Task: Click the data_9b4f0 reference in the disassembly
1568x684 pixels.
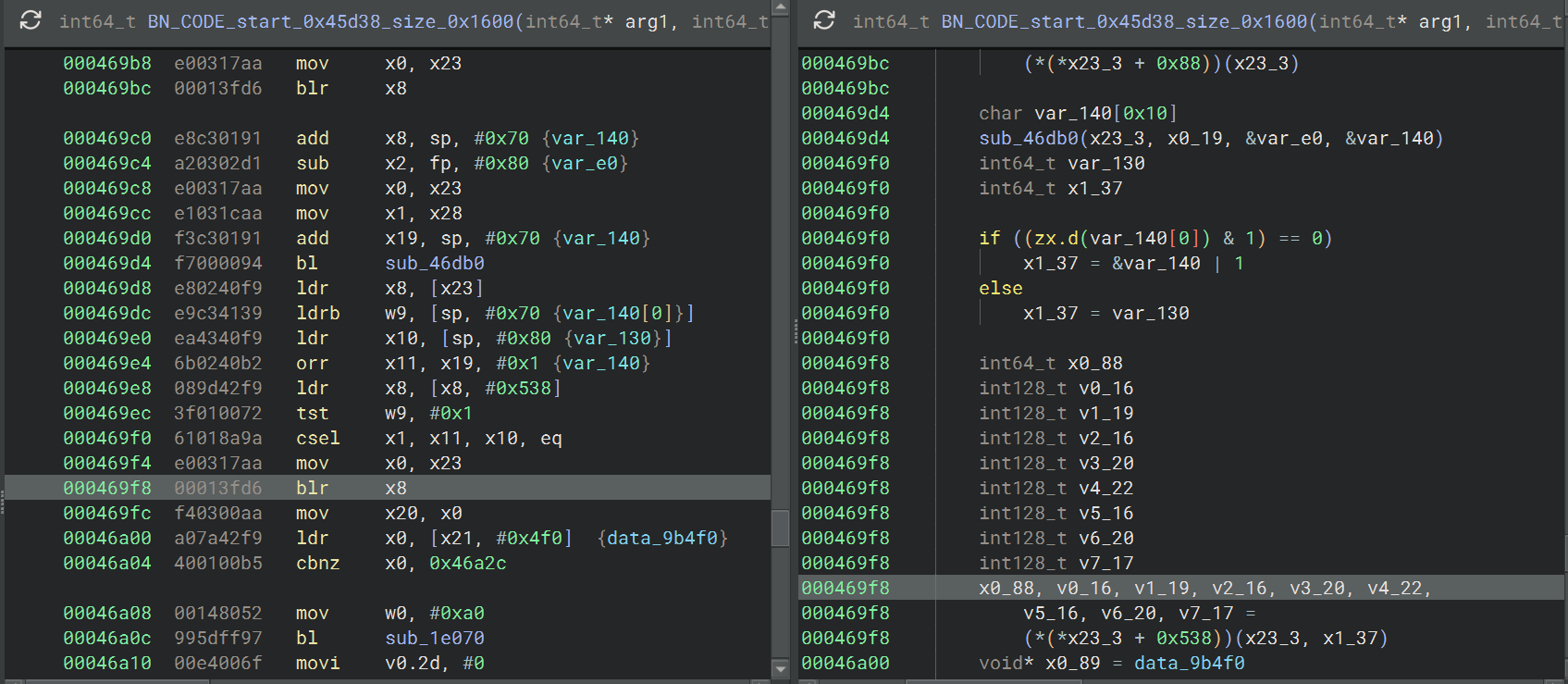Action: 661,539
